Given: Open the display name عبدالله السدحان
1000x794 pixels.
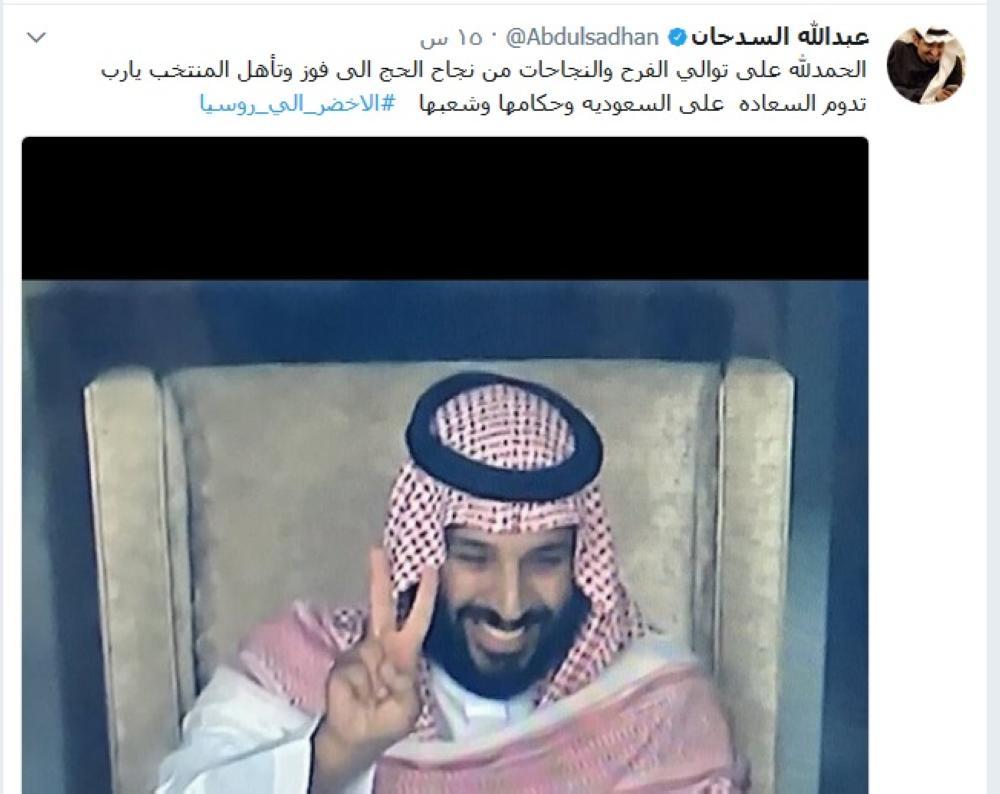Looking at the screenshot, I should point(780,37).
